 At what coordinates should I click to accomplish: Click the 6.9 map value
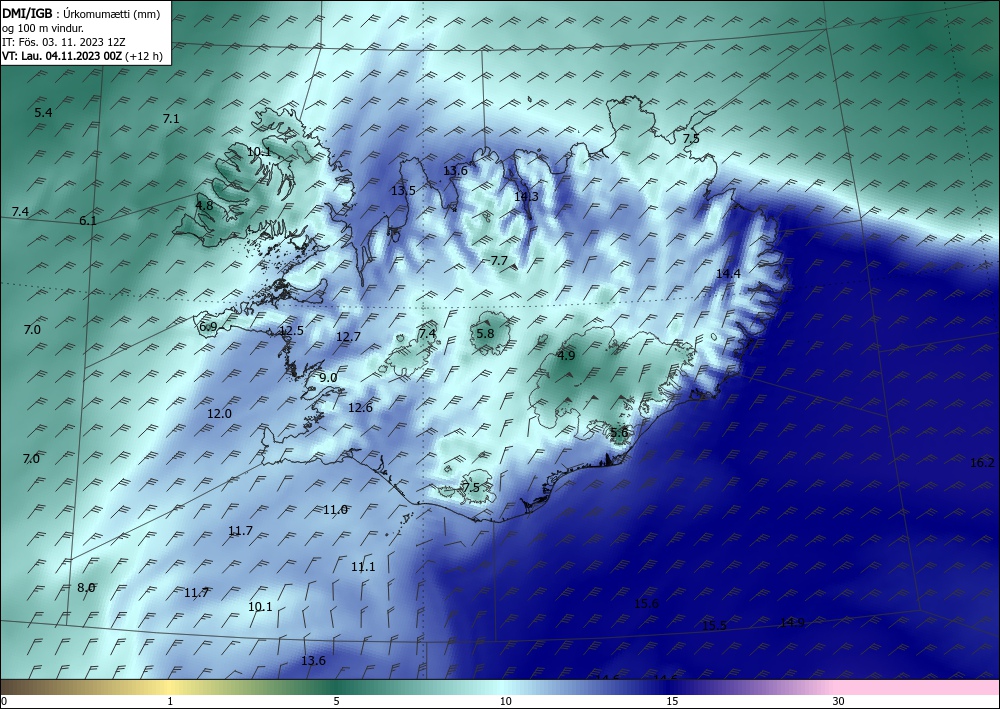[208, 327]
